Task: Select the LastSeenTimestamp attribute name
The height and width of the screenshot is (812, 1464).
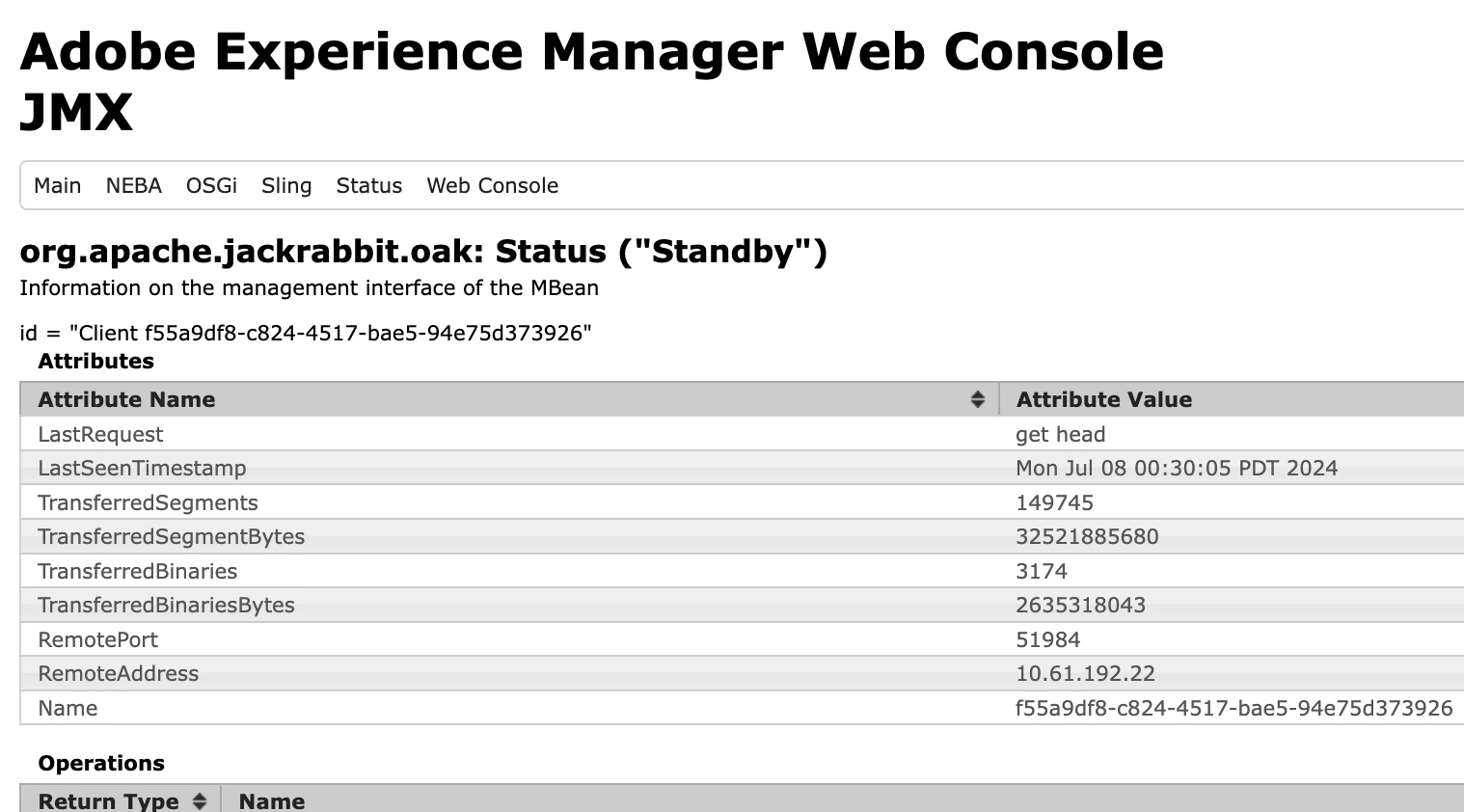Action: tap(142, 468)
